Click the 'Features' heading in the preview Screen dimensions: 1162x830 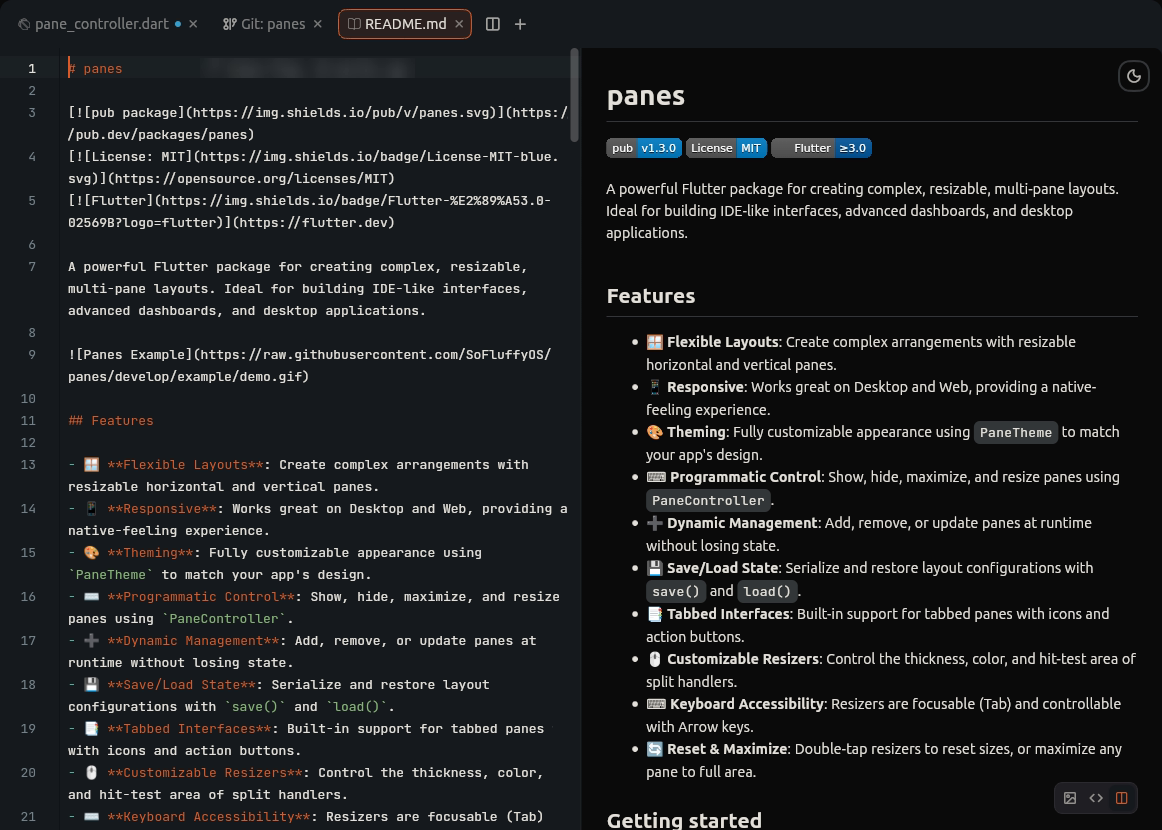point(651,296)
